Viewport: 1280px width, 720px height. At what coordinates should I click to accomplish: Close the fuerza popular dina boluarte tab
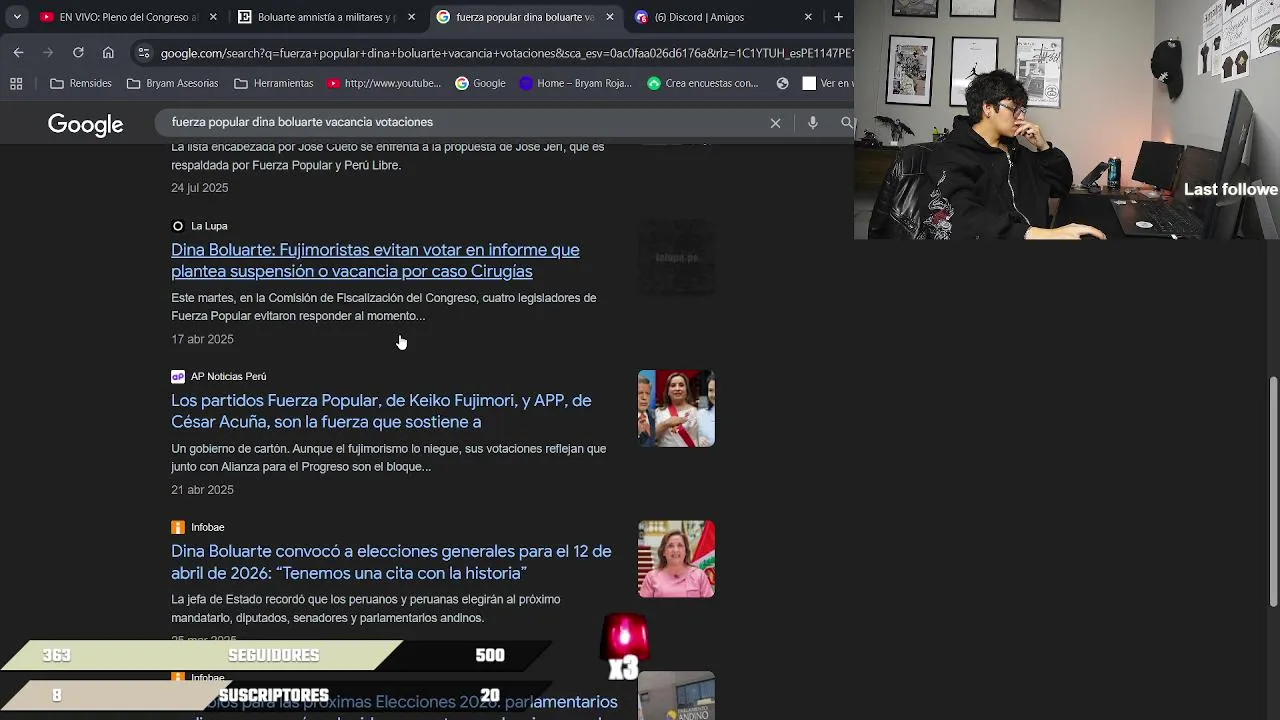pyautogui.click(x=610, y=17)
